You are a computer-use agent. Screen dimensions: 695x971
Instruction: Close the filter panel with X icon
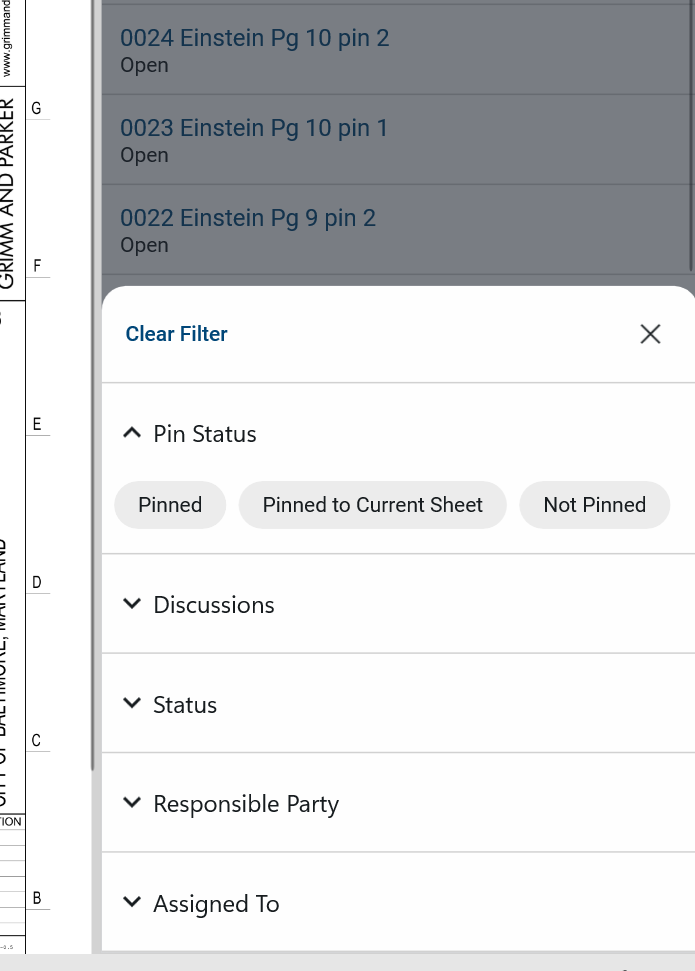pyautogui.click(x=650, y=334)
